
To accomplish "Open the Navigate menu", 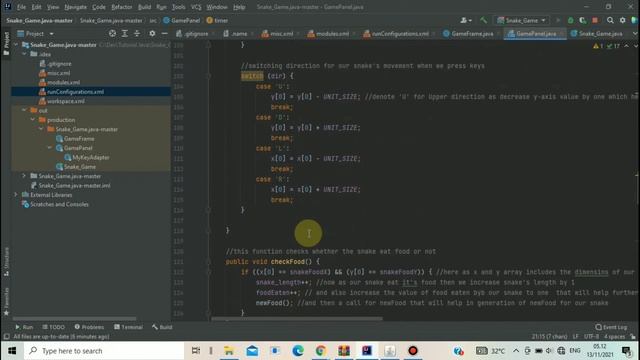I will coord(76,7).
